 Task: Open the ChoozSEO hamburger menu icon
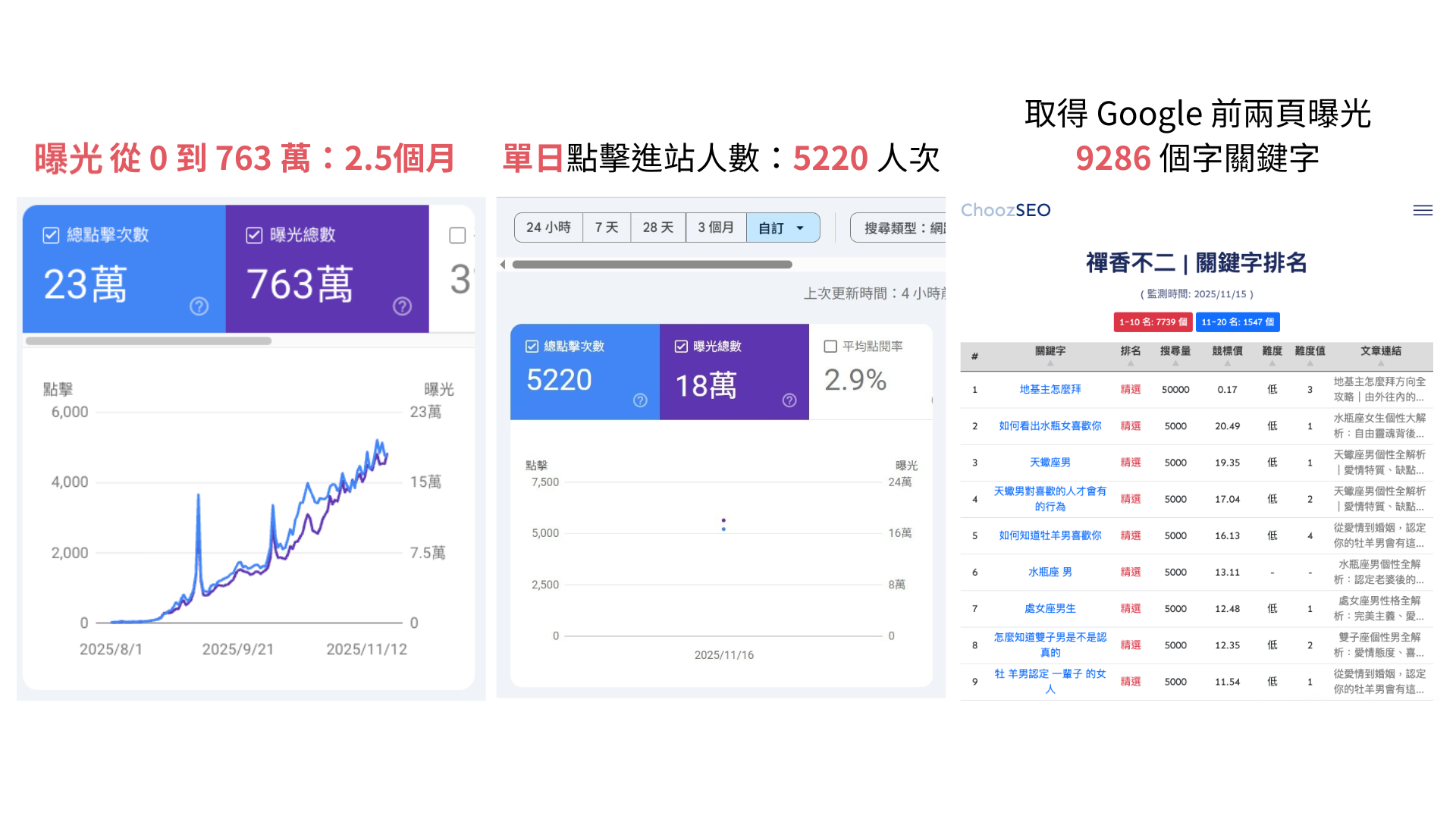pos(1423,210)
